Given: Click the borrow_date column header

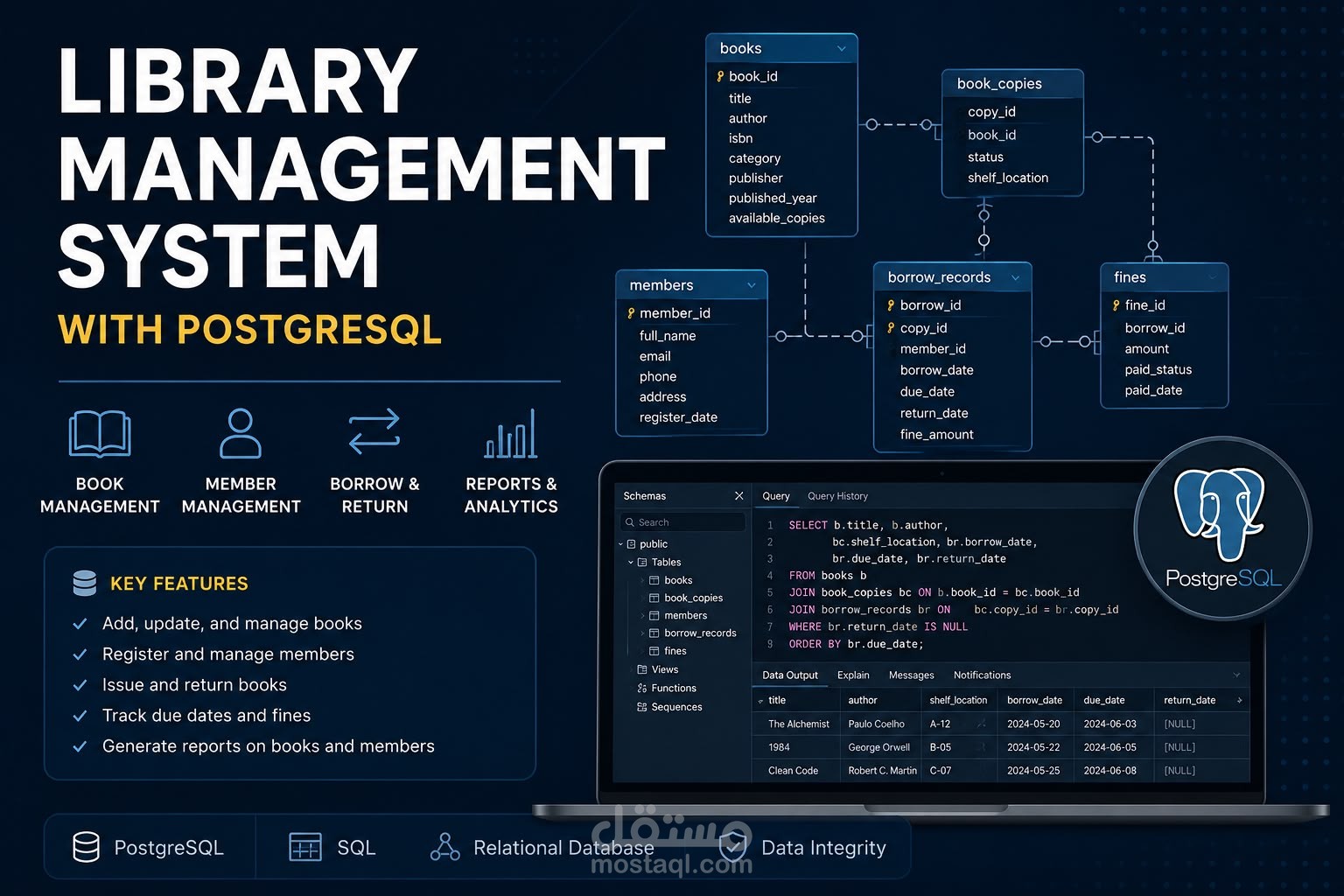Looking at the screenshot, I should [1034, 700].
